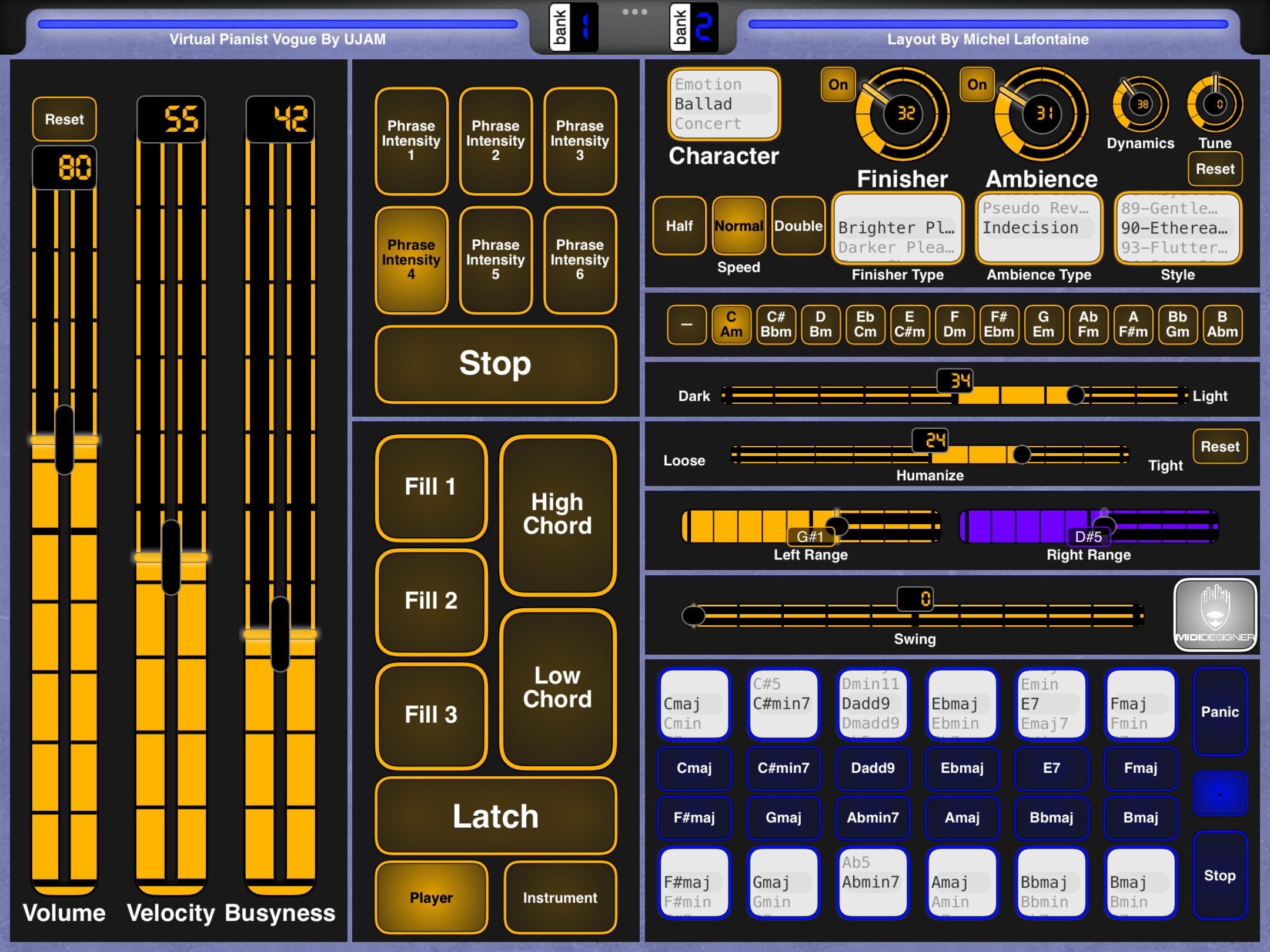The height and width of the screenshot is (952, 1270).
Task: Open the Dadd9 chord picker
Action: (873, 704)
